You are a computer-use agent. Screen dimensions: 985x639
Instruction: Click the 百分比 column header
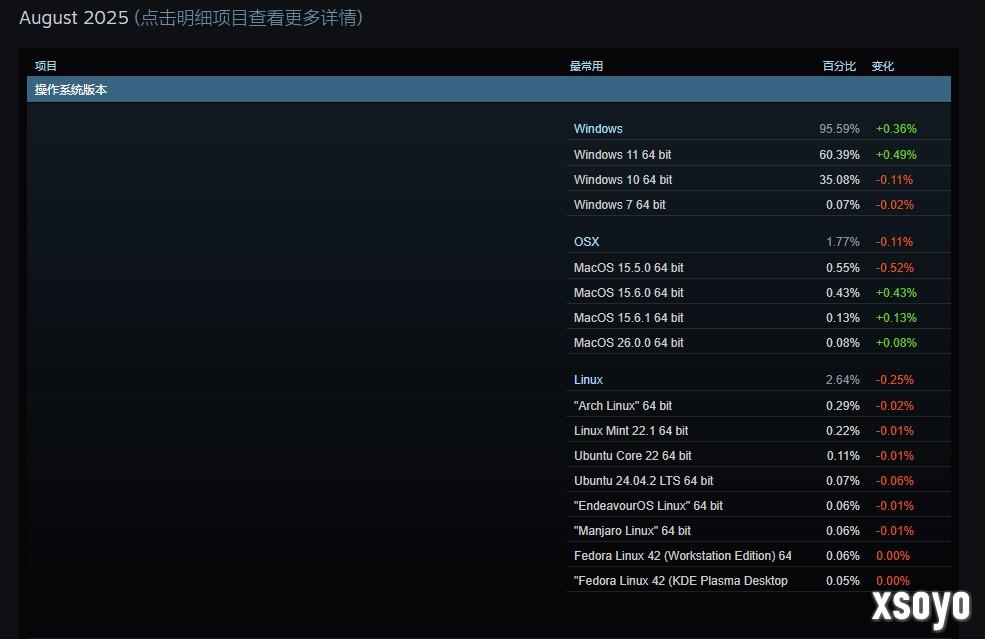(839, 66)
